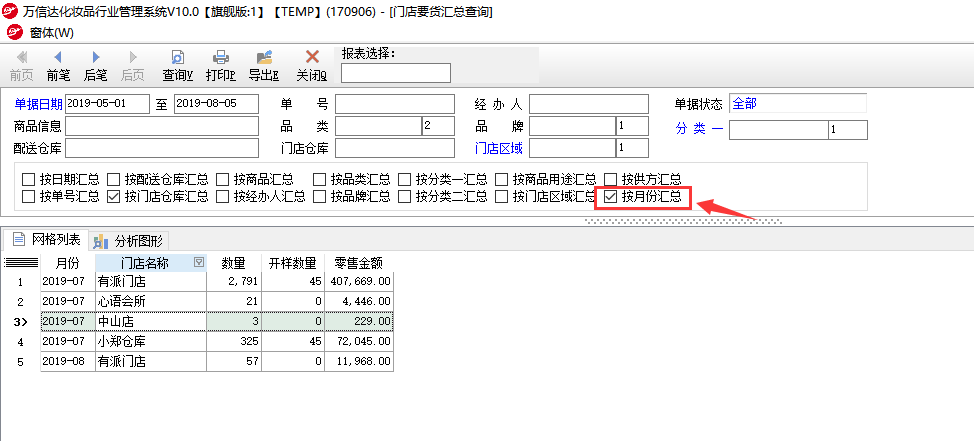
Task: Click the 分类一 input field
Action: [x=778, y=130]
